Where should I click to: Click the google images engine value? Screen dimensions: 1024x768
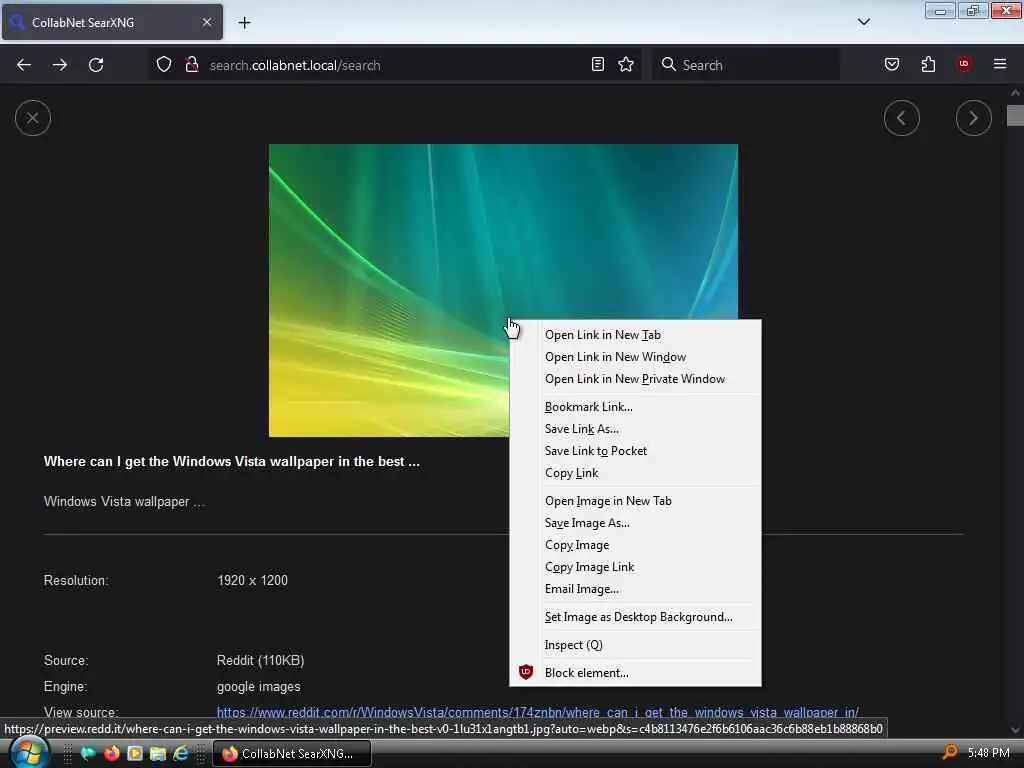[x=259, y=686]
